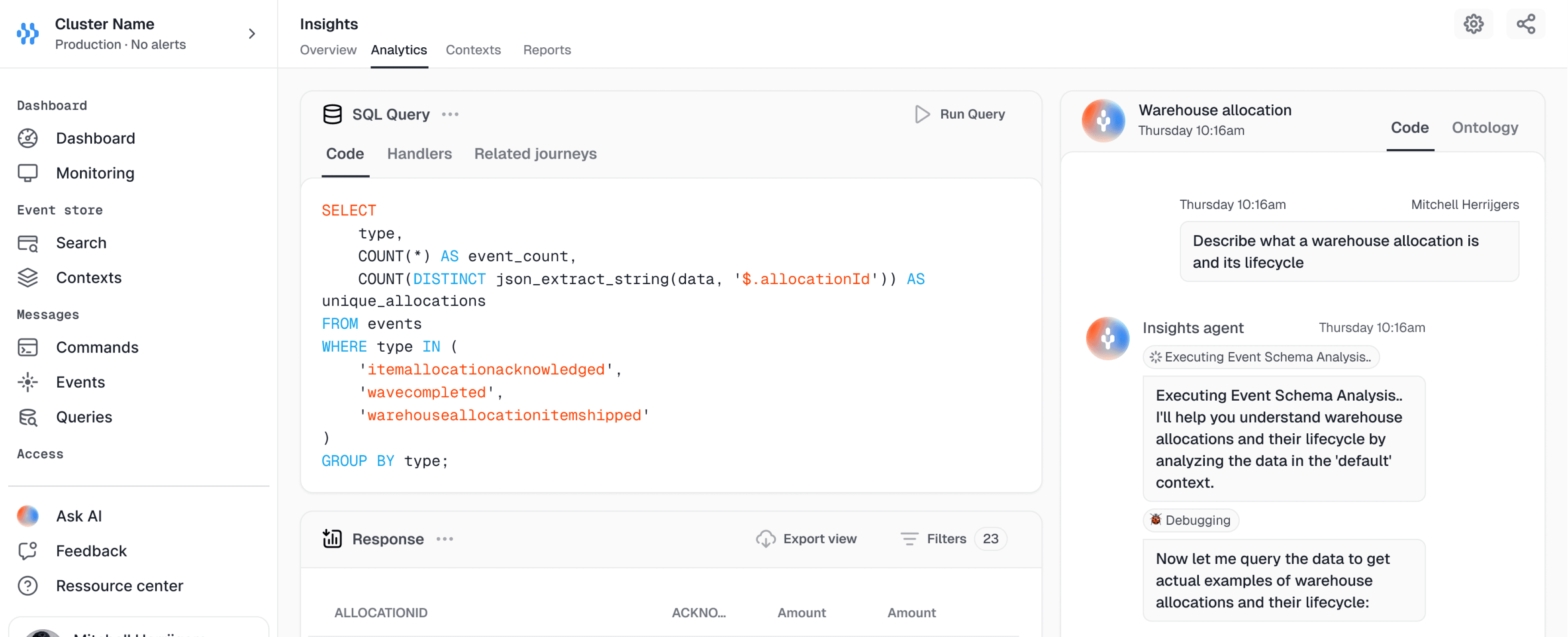This screenshot has width=1568, height=637.
Task: Click the Ask AI icon
Action: tap(28, 516)
